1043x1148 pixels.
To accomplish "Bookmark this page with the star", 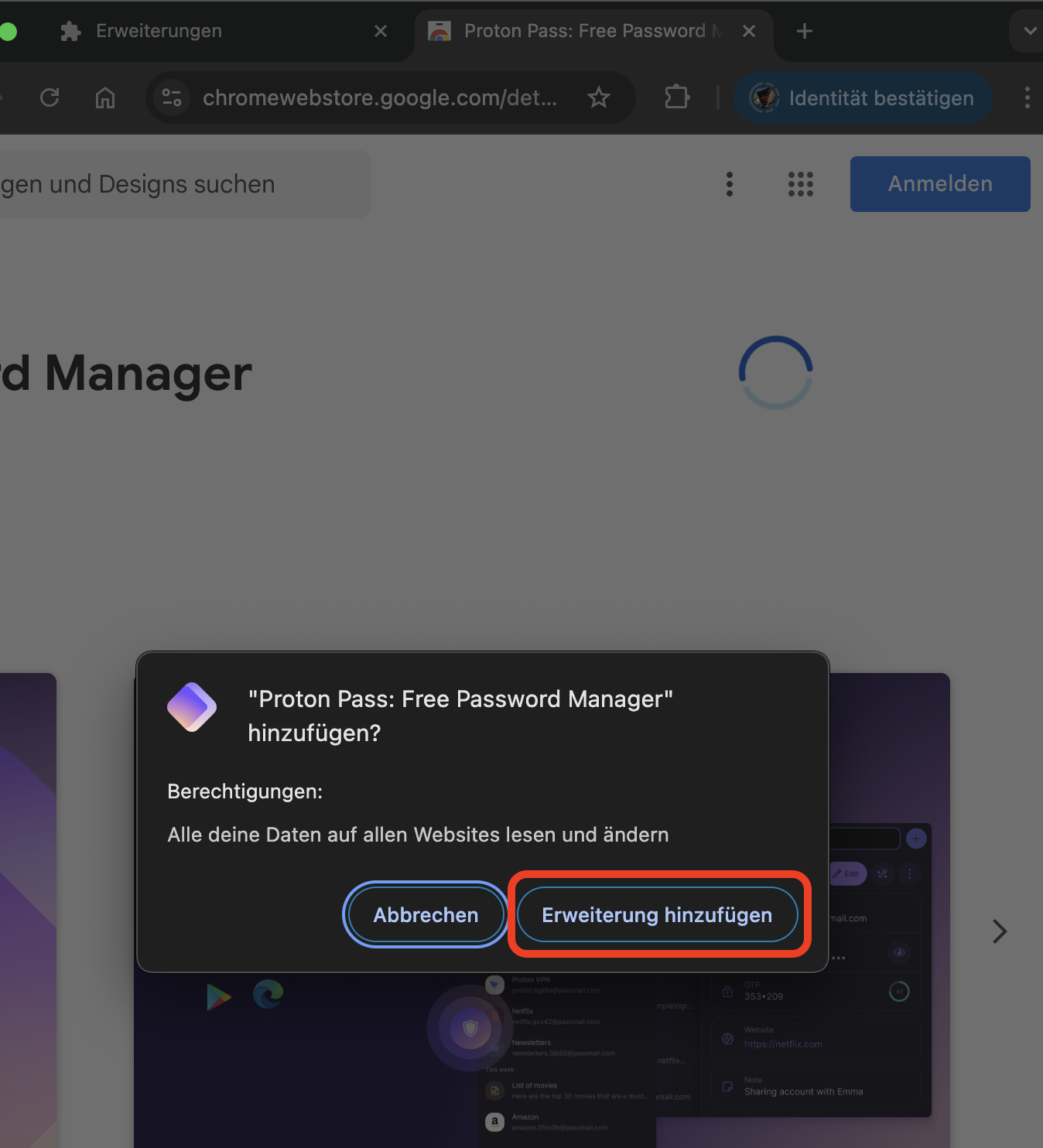I will click(599, 97).
